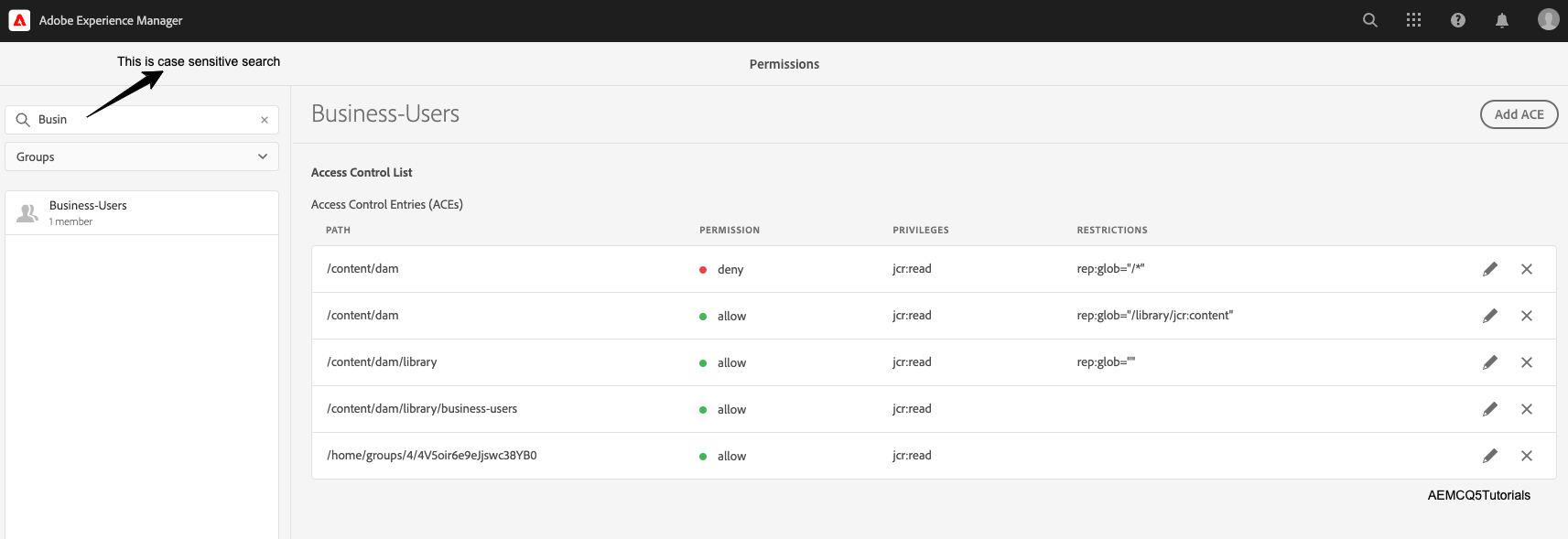Delete the /content/dam/library ACE row
Screen dimensions: 1568x539
pos(1526,362)
